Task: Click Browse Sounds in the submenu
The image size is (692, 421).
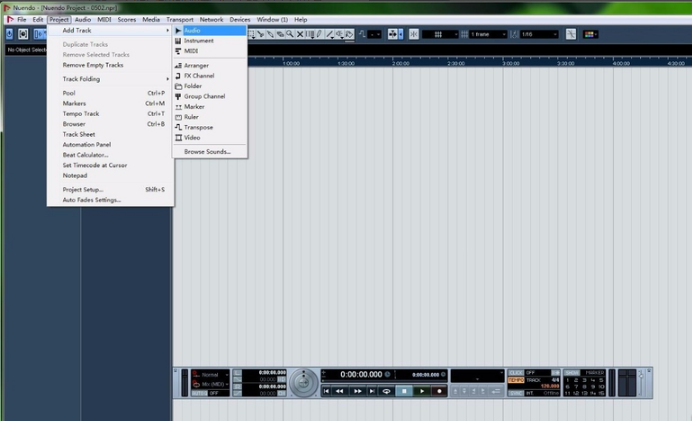Action: (x=207, y=151)
